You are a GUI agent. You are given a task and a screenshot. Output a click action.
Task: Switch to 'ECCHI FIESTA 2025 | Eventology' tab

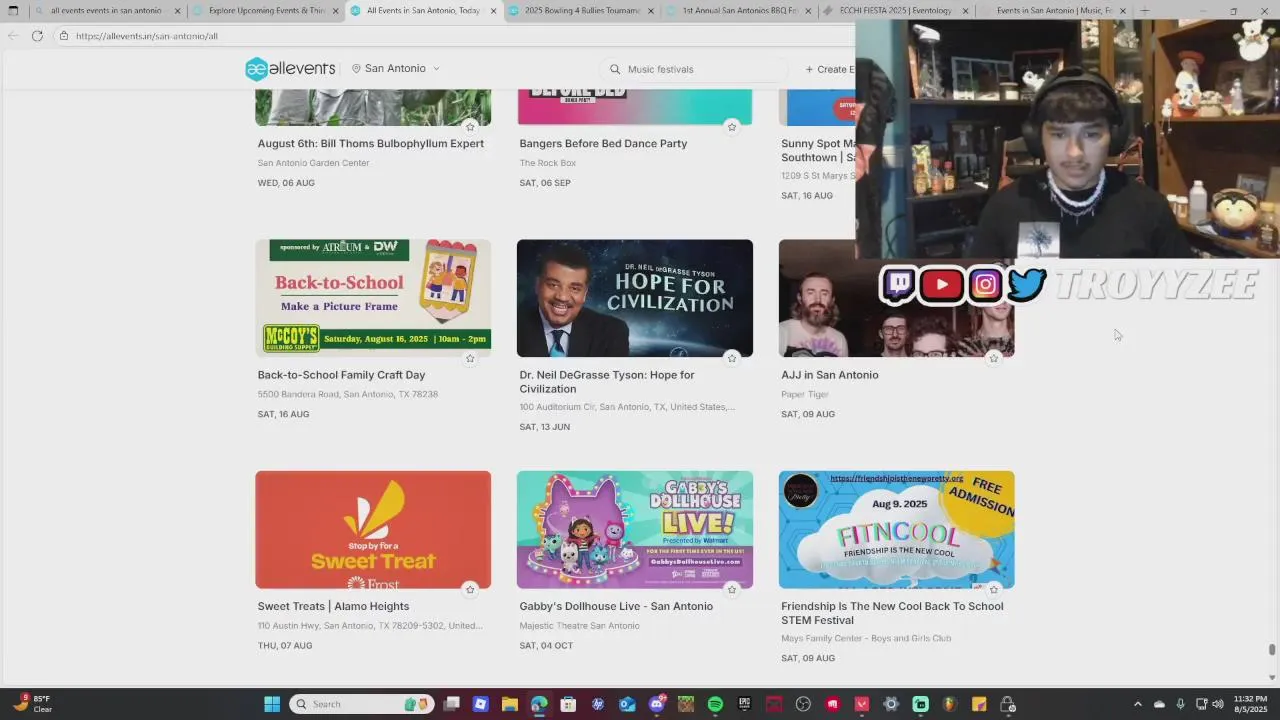(x=895, y=11)
